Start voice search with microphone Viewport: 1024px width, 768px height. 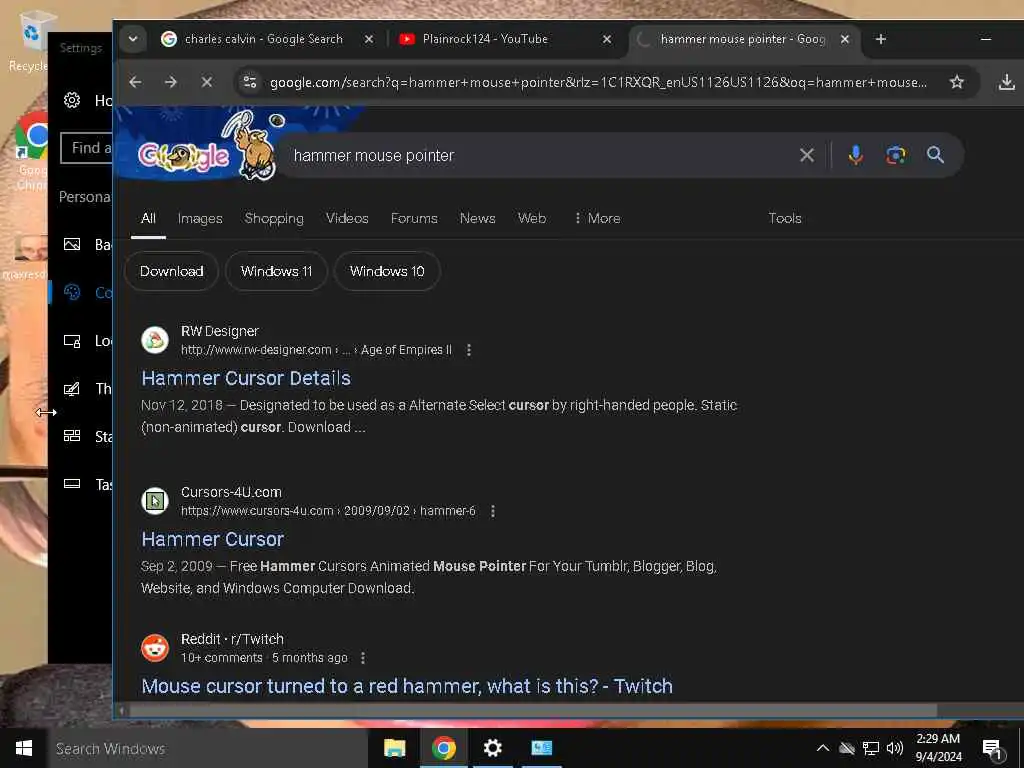(856, 155)
